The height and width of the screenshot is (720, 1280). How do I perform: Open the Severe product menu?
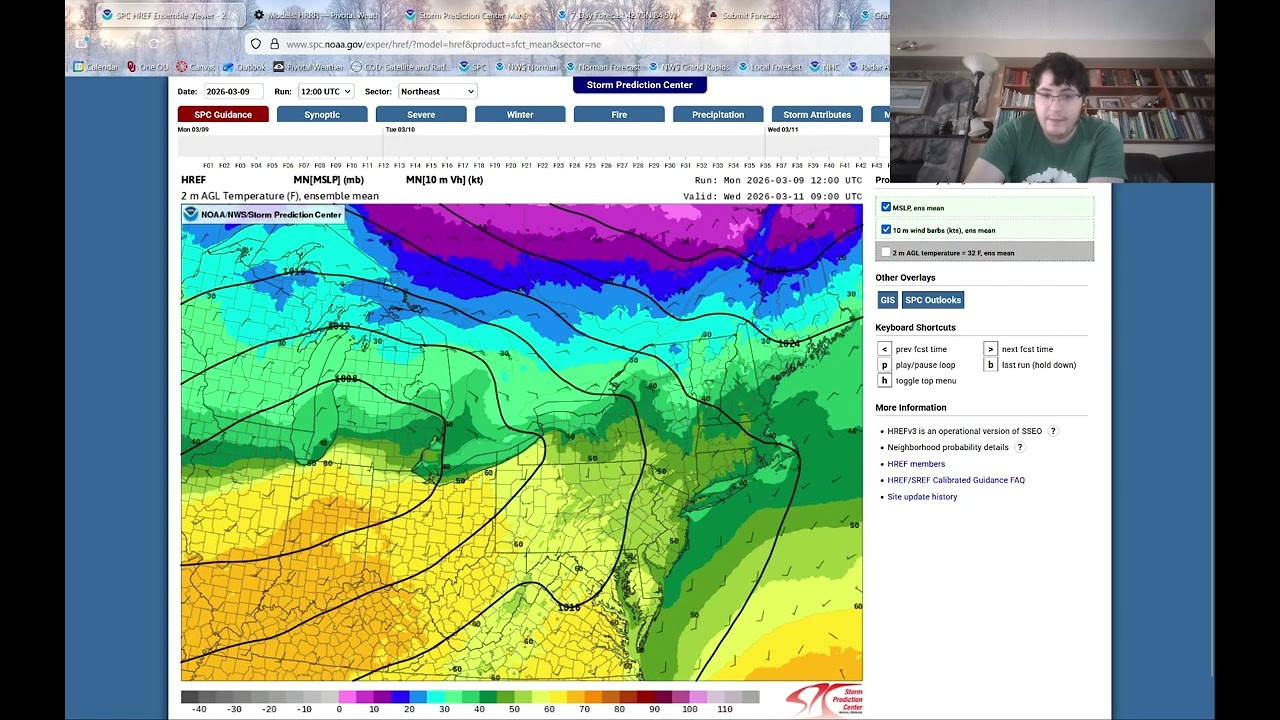[421, 114]
